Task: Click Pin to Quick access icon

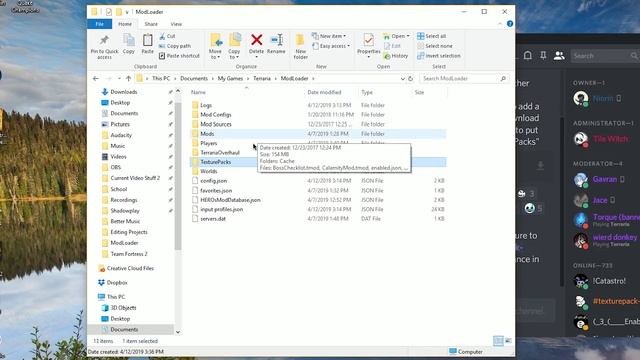Action: pyautogui.click(x=104, y=40)
